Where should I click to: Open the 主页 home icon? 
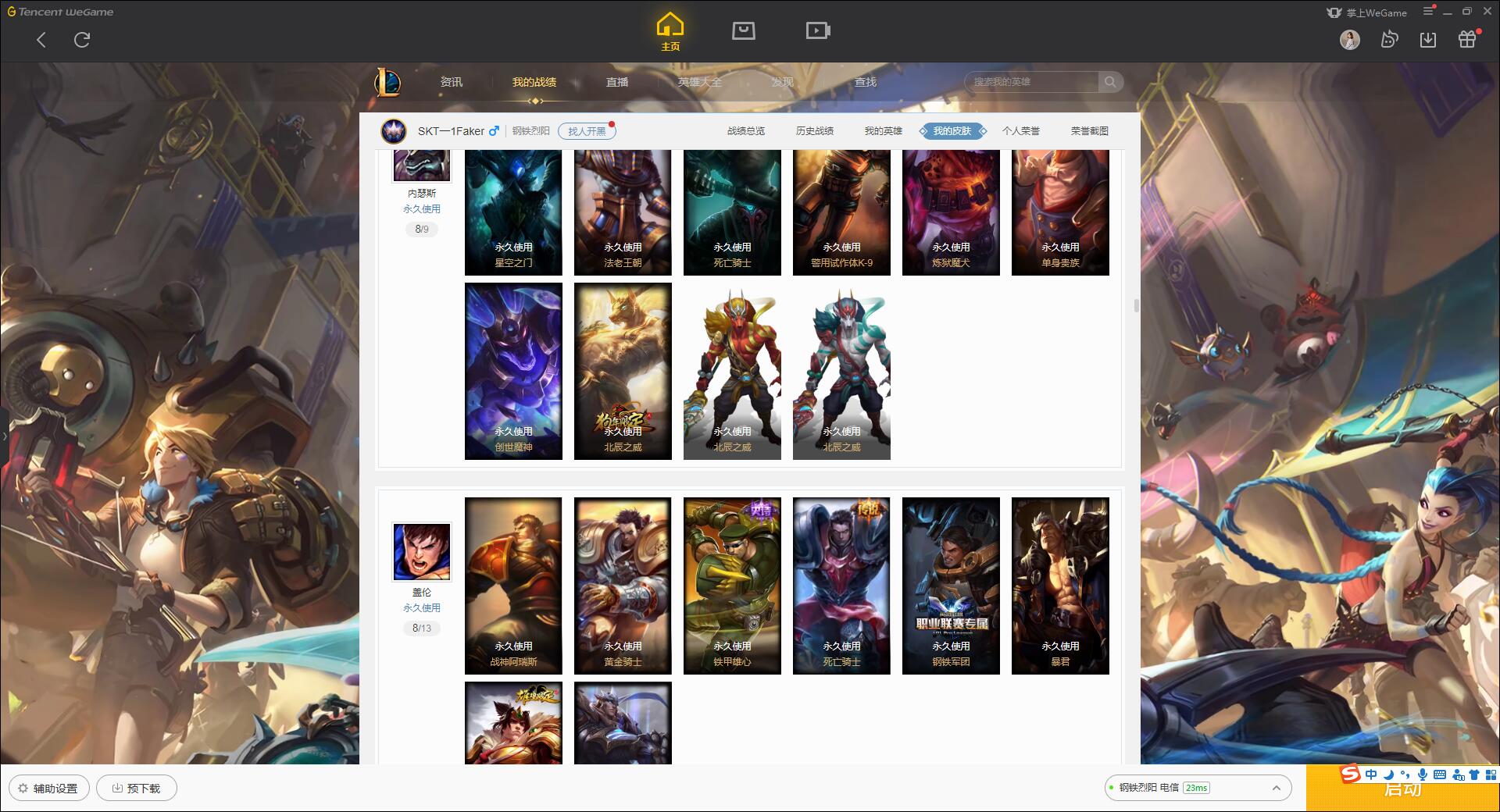pyautogui.click(x=670, y=31)
